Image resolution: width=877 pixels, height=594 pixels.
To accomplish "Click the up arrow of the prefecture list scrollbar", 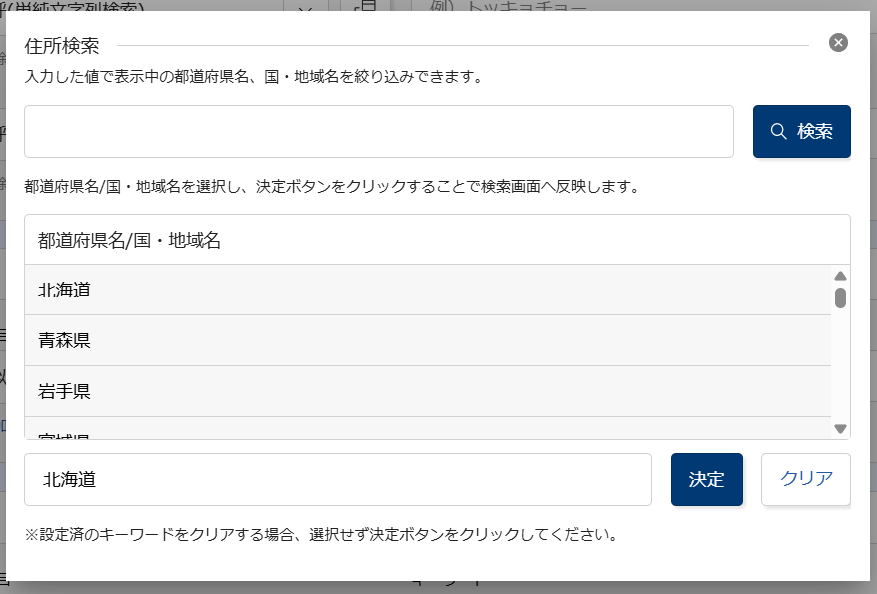I will pos(840,276).
